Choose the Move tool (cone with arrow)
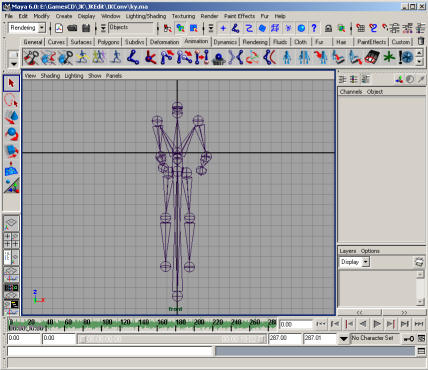Image resolution: width=428 pixels, height=370 pixels. coord(11,117)
